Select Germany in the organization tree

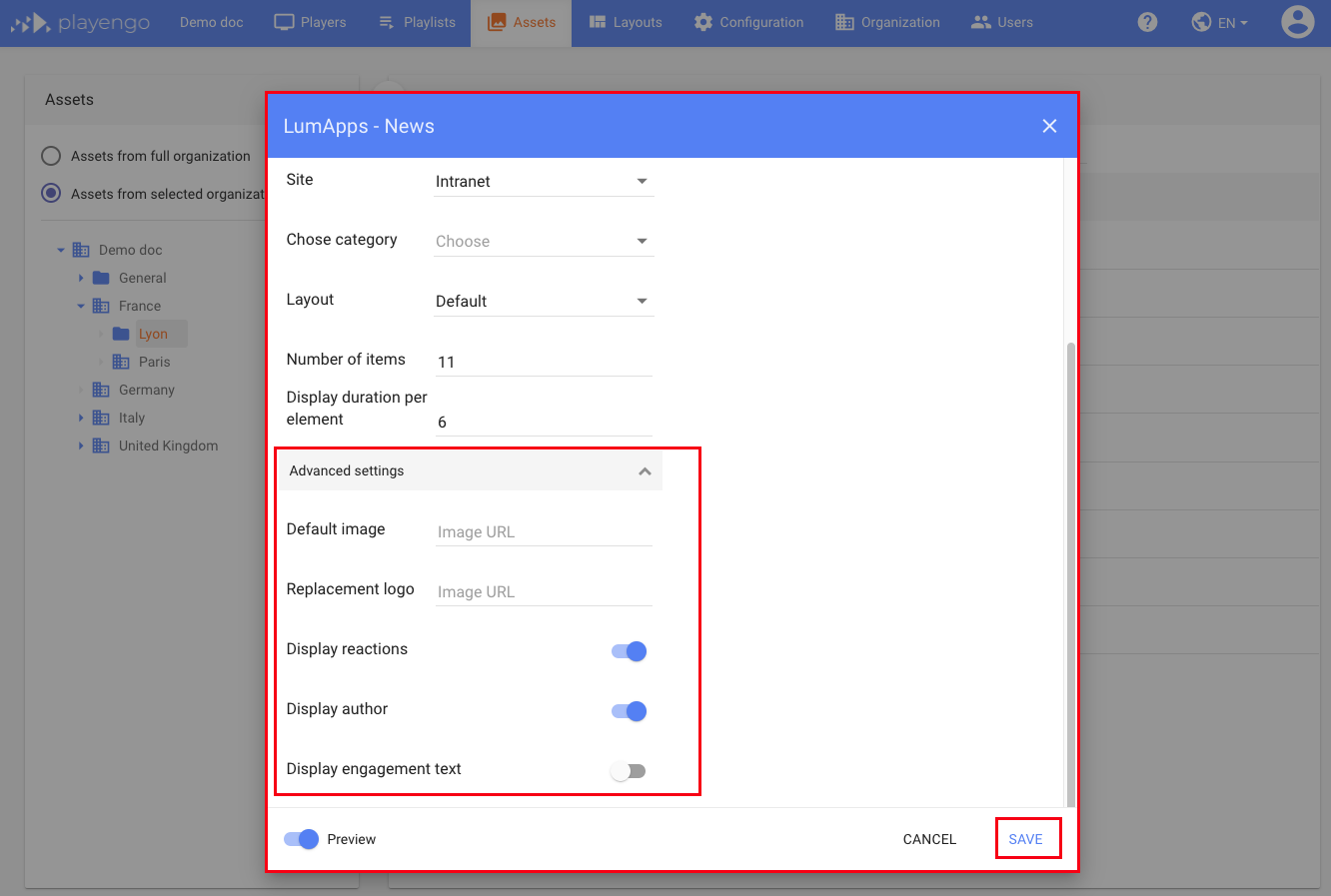(147, 390)
